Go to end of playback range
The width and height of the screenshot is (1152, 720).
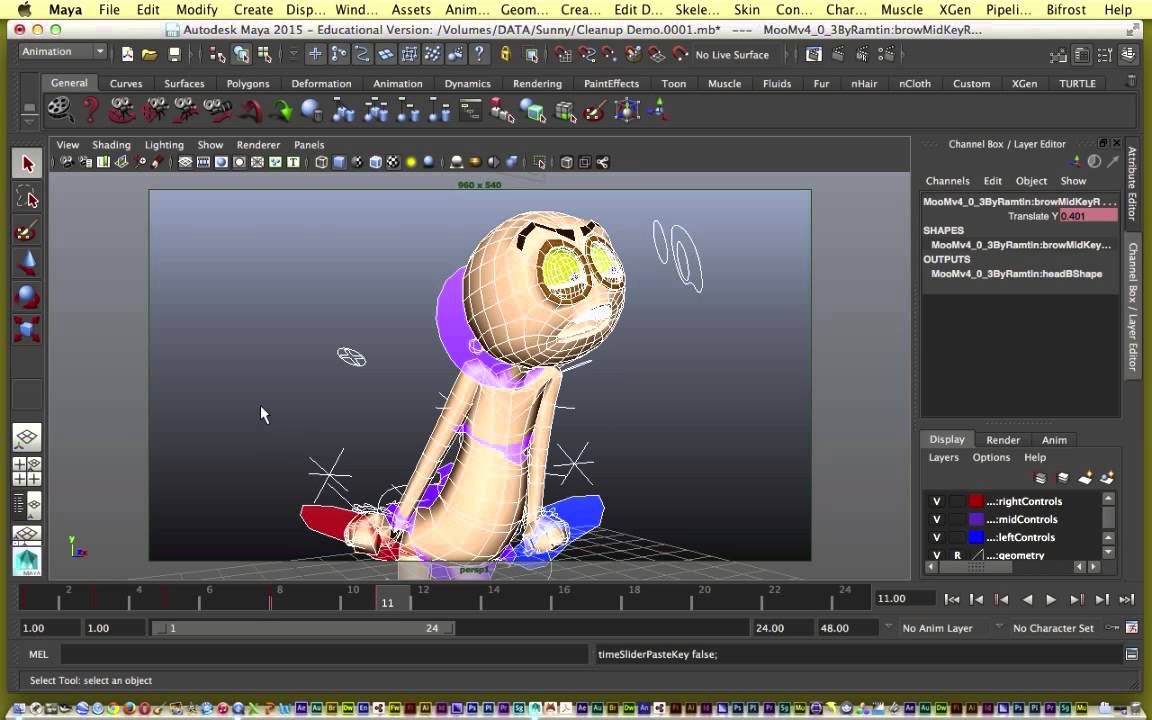[1126, 600]
